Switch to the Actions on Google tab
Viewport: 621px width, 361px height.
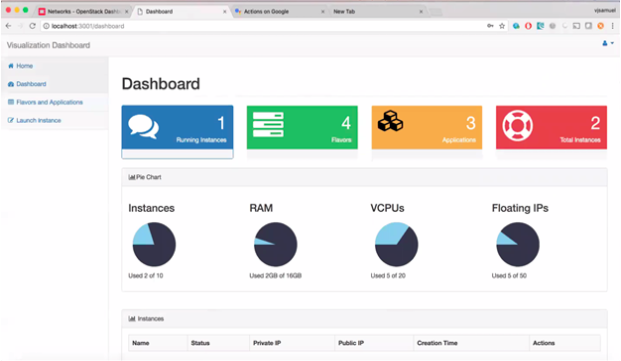pos(280,11)
